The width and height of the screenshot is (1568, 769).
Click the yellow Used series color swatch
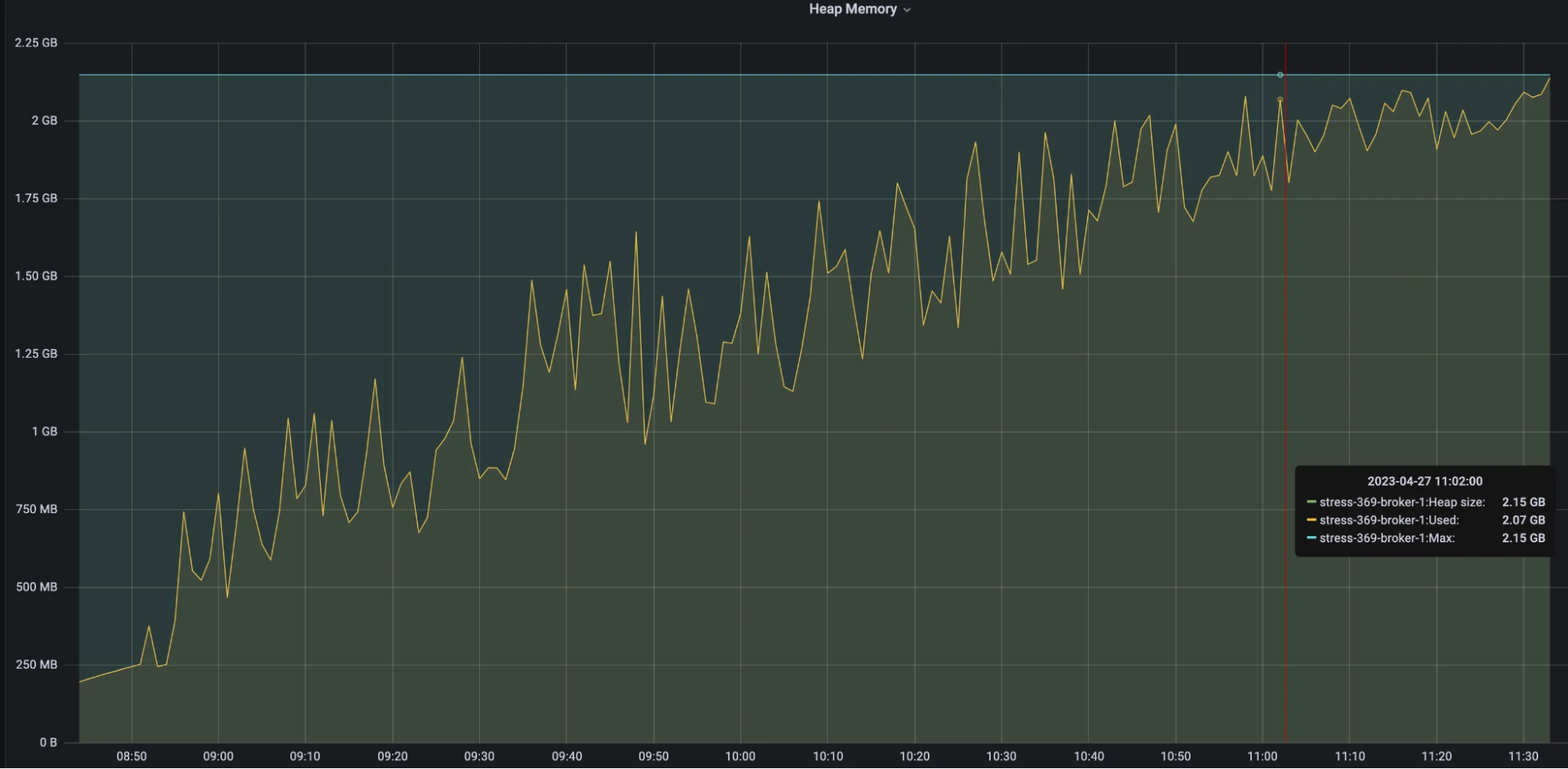[x=1311, y=520]
